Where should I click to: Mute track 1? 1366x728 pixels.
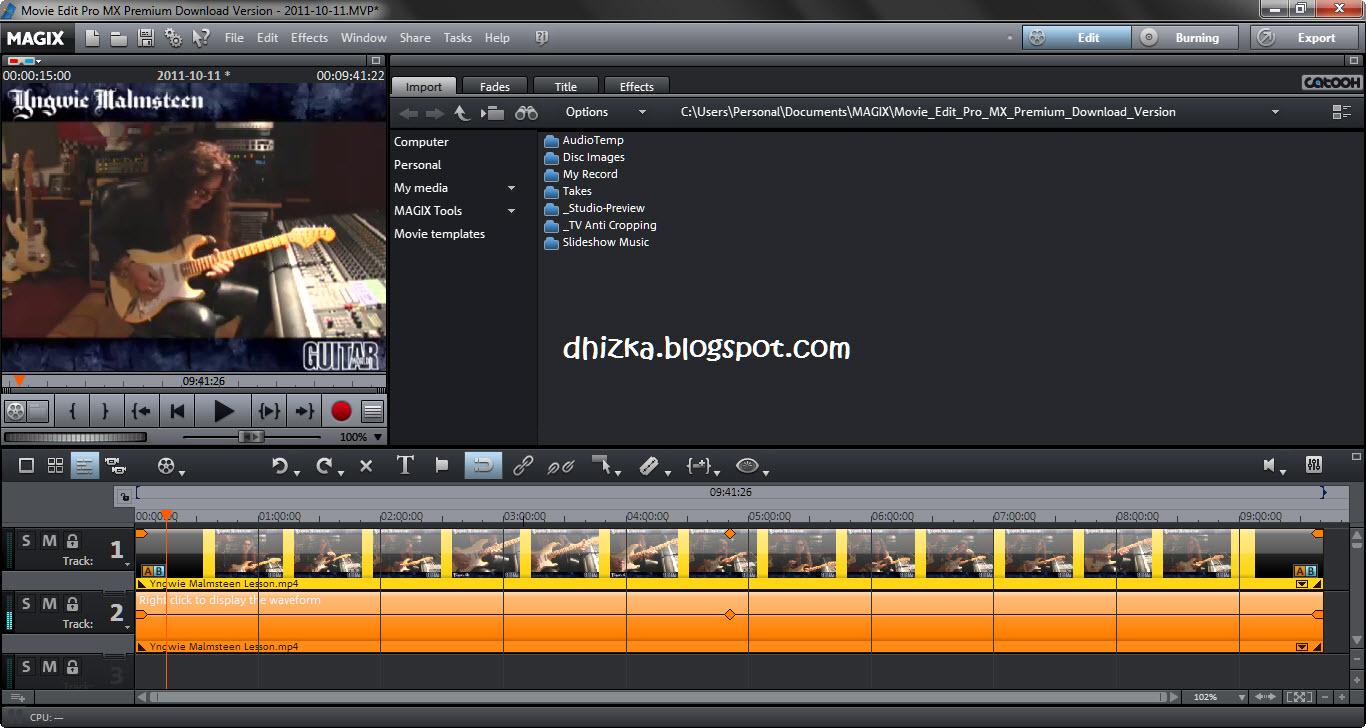(49, 541)
